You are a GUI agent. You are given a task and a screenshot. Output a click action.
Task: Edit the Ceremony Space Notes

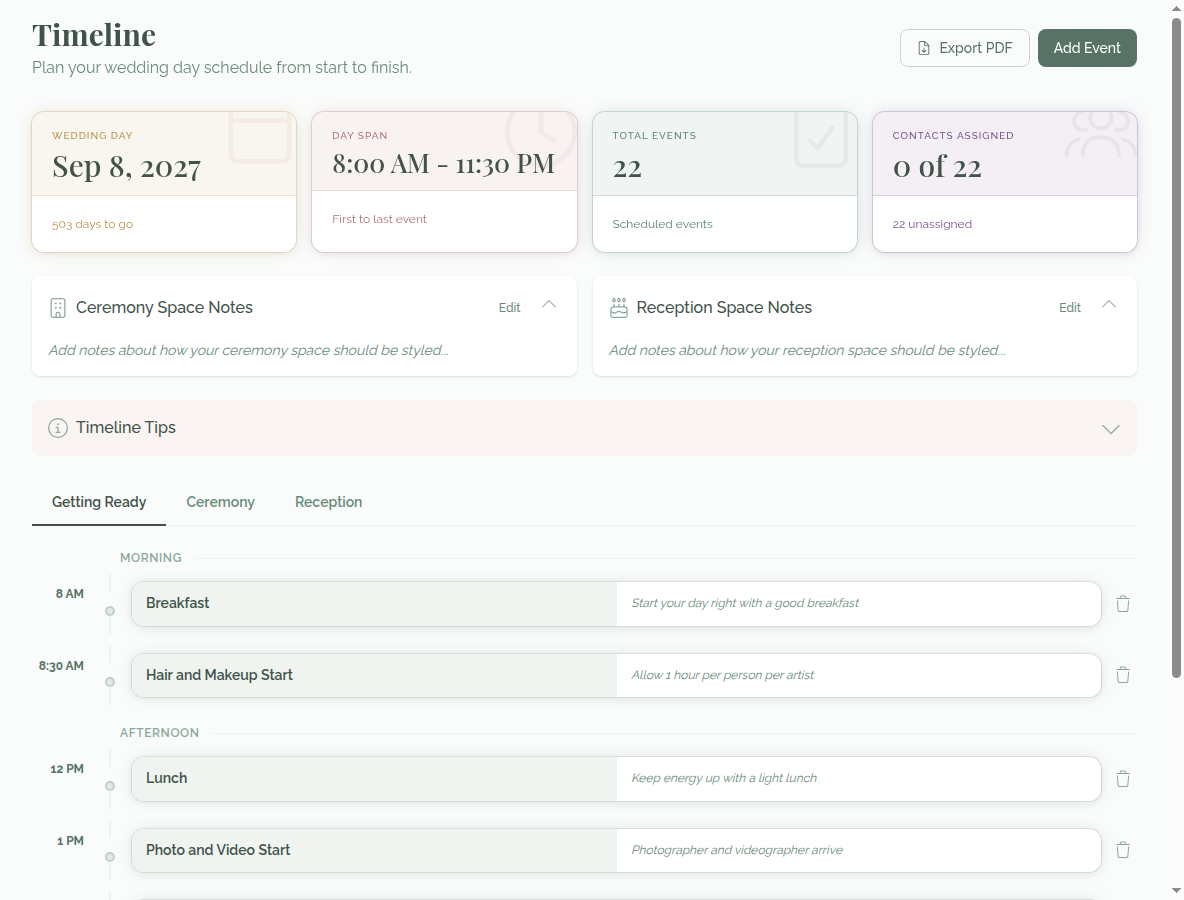tap(509, 307)
